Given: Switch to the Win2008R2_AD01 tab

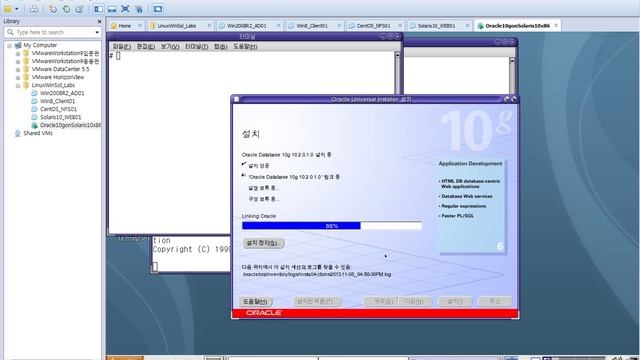Looking at the screenshot, I should click(x=247, y=26).
